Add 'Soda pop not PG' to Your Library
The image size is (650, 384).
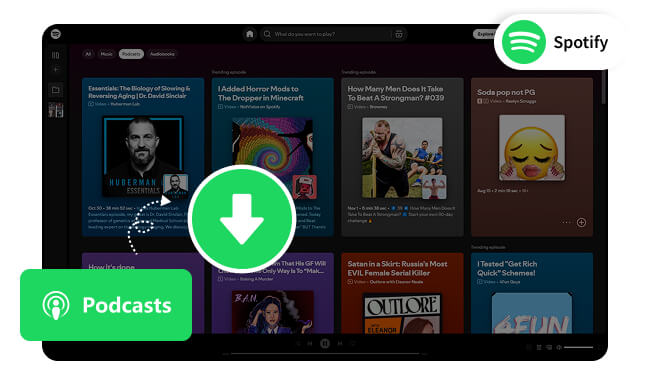tap(581, 223)
